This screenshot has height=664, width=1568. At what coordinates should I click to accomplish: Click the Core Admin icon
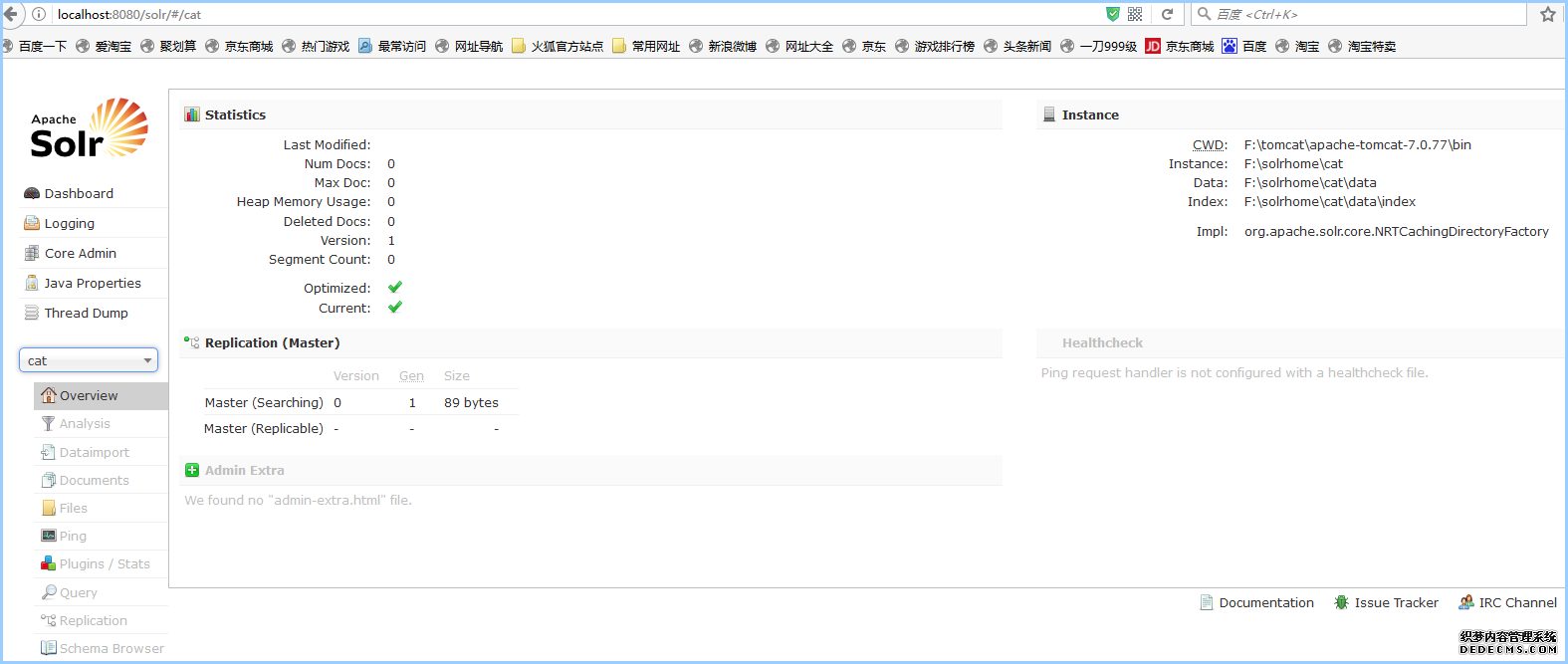pos(32,253)
